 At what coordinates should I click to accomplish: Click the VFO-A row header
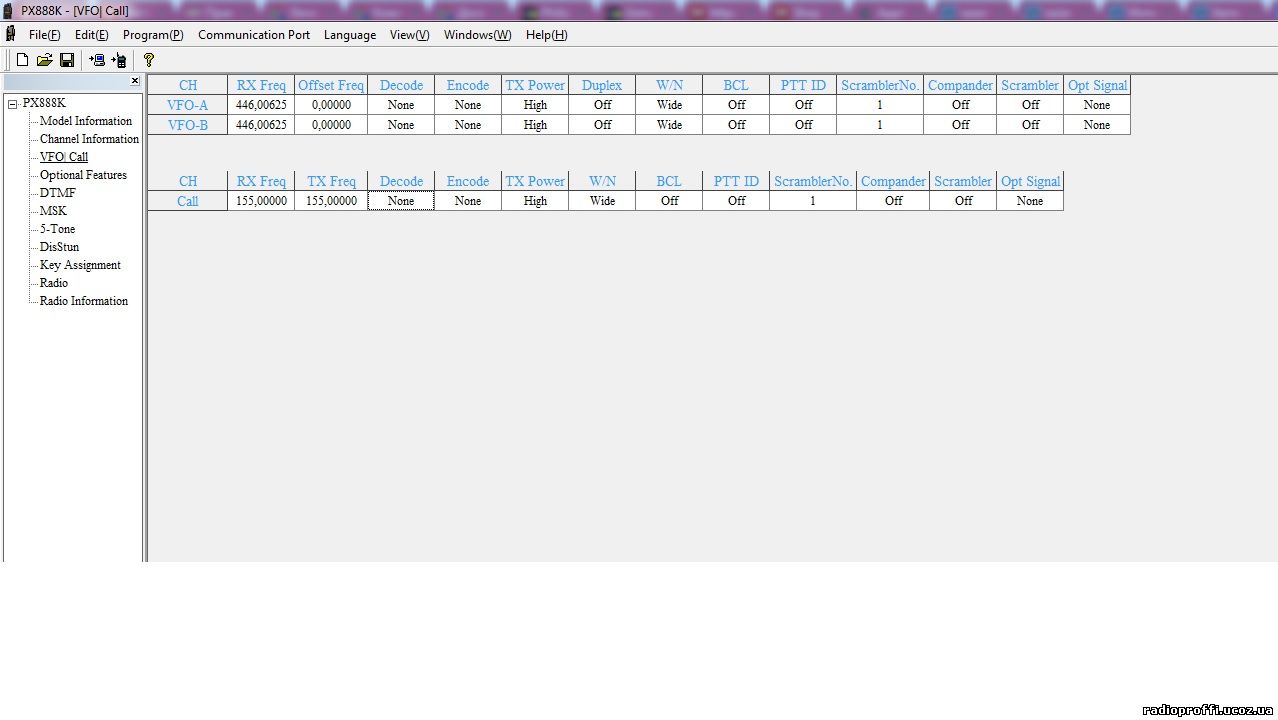[188, 105]
